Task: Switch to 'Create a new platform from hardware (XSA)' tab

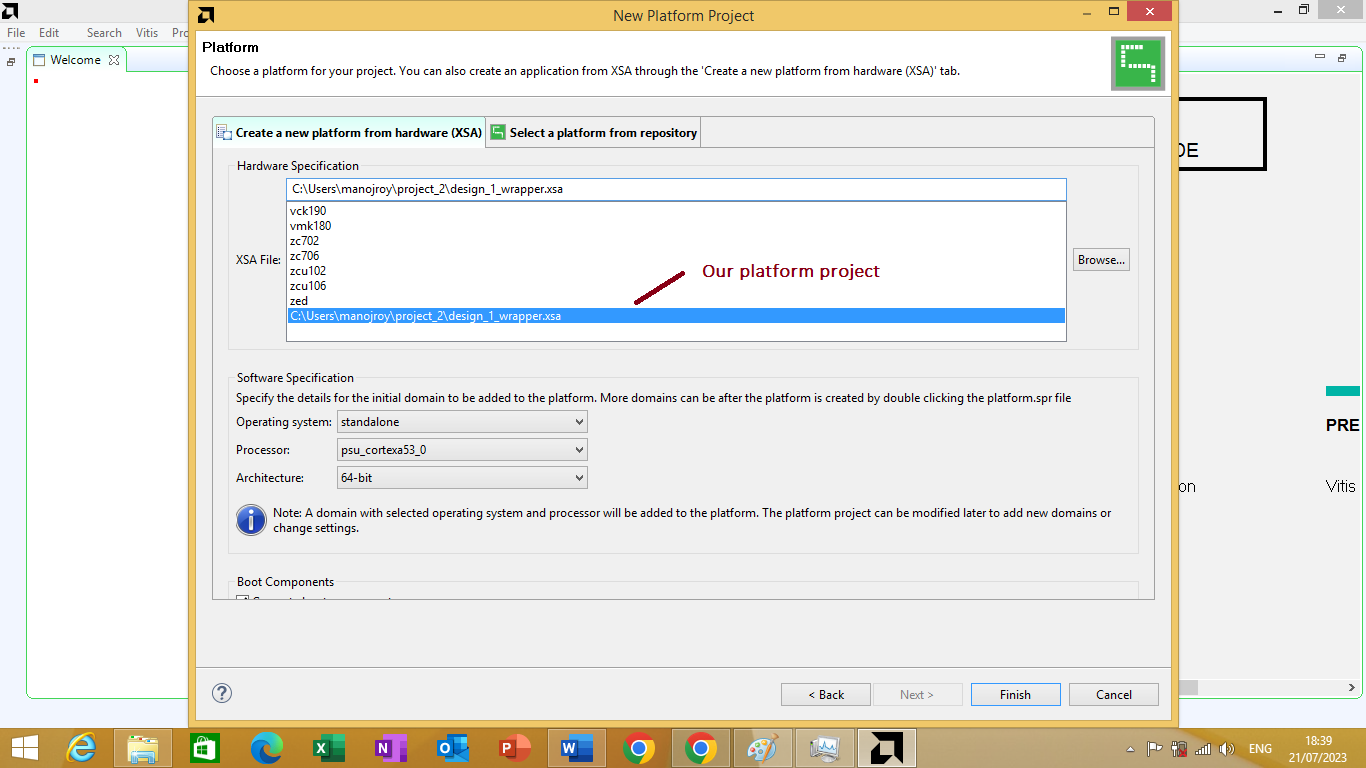Action: (x=349, y=132)
